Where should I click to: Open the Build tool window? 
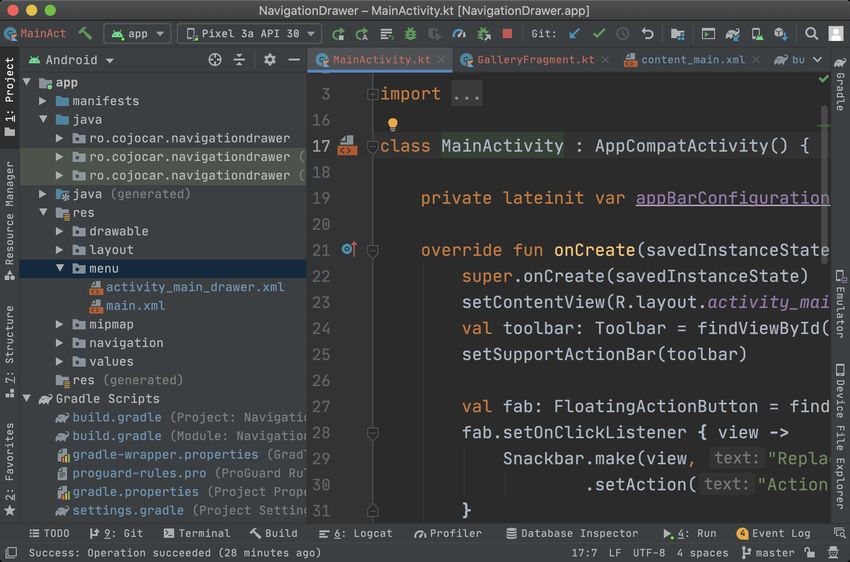[274, 533]
